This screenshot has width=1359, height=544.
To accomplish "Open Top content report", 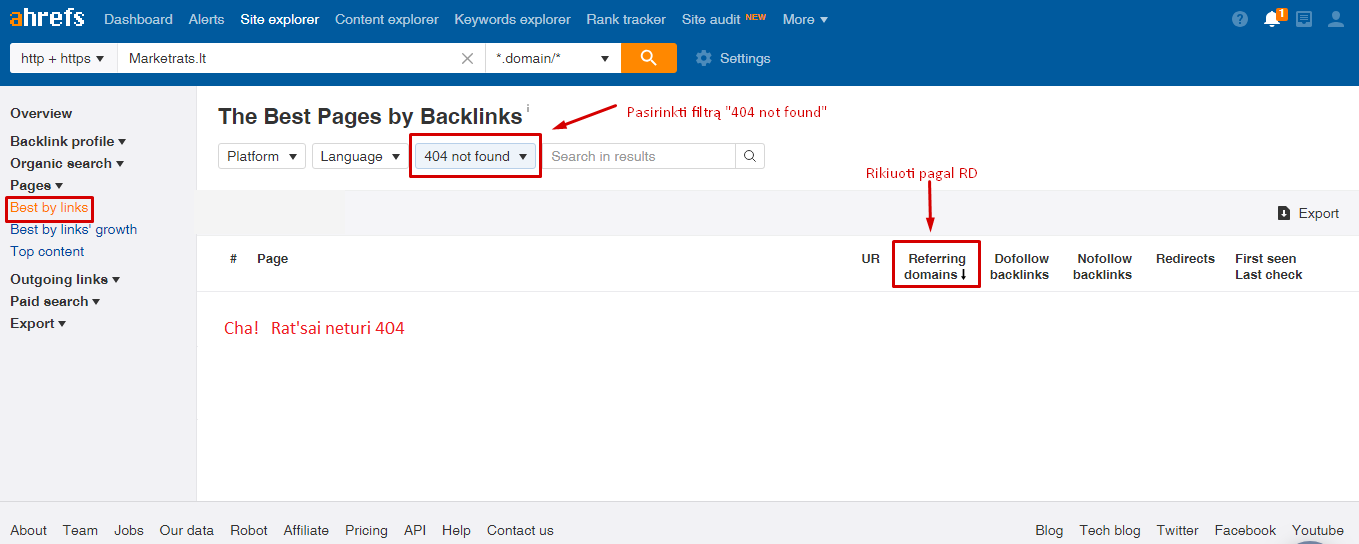I will [x=47, y=251].
